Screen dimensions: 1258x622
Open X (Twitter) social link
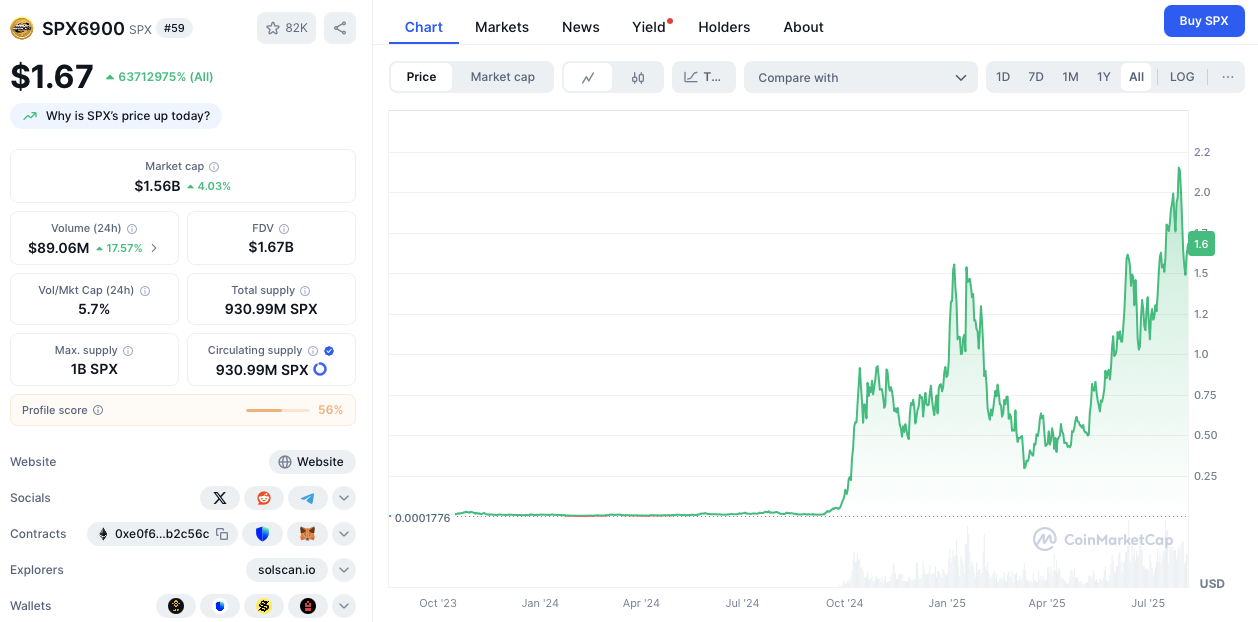pyautogui.click(x=220, y=498)
